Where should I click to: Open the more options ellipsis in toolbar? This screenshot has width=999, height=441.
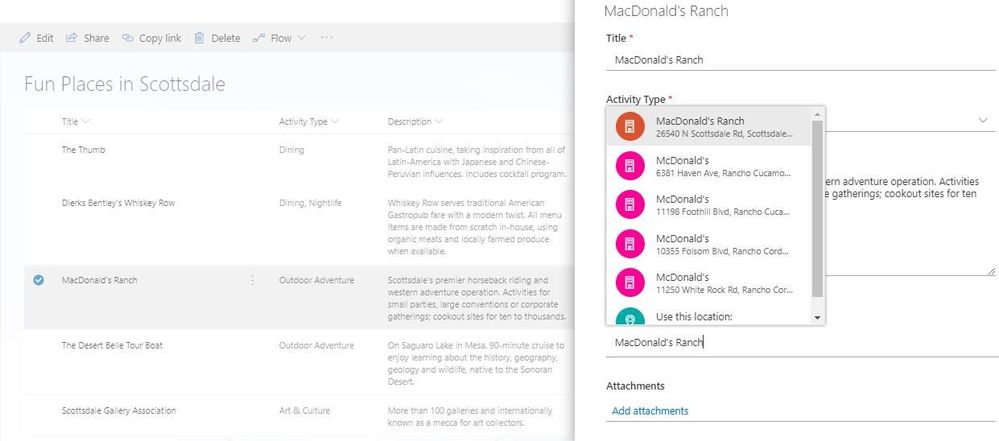coord(327,38)
